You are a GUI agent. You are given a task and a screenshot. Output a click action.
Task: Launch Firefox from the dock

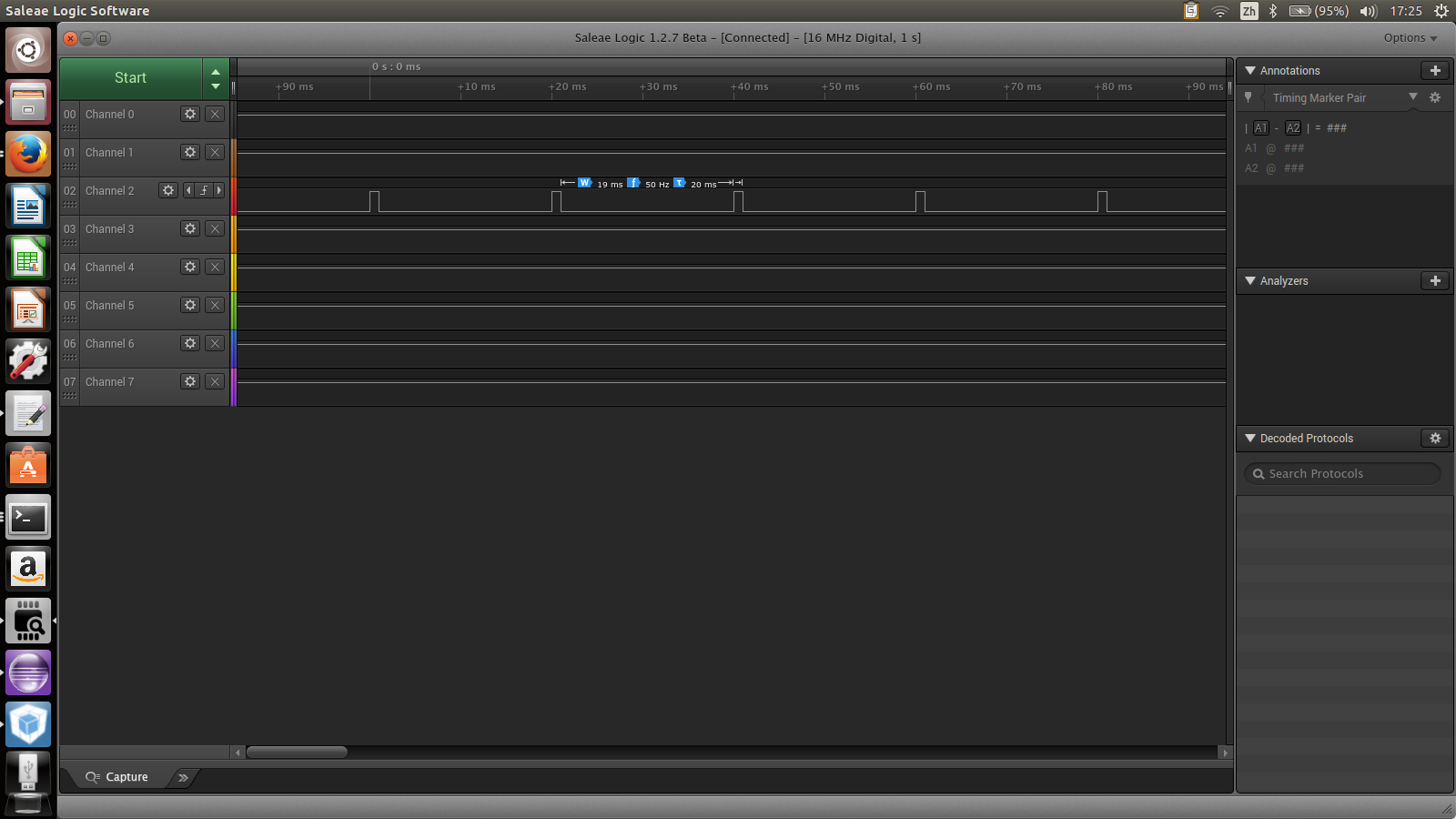[28, 154]
